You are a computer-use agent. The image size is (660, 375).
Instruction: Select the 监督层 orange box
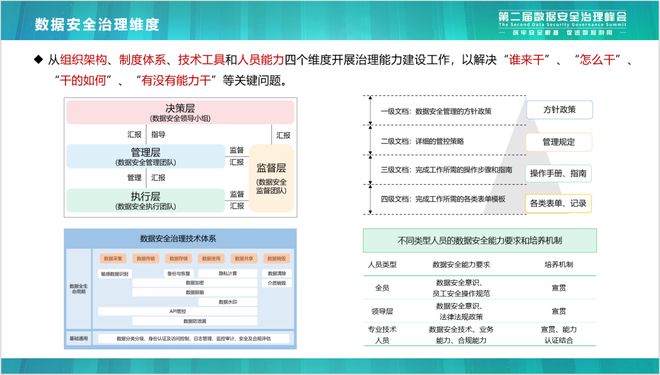click(271, 178)
